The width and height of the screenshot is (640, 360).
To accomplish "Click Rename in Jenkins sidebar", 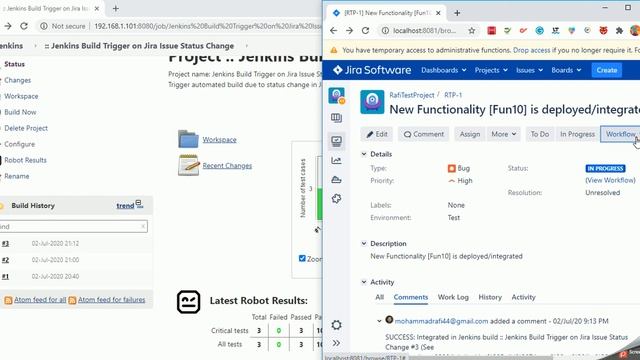I will coord(17,176).
